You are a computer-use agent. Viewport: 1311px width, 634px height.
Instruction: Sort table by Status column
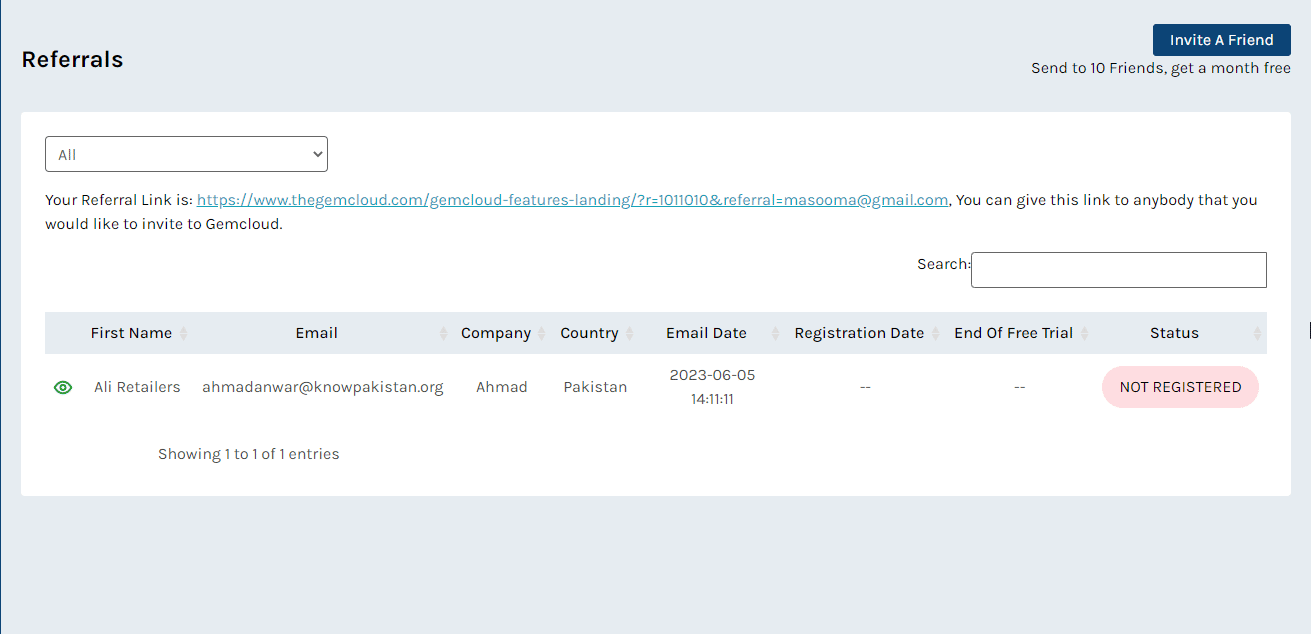(1174, 333)
